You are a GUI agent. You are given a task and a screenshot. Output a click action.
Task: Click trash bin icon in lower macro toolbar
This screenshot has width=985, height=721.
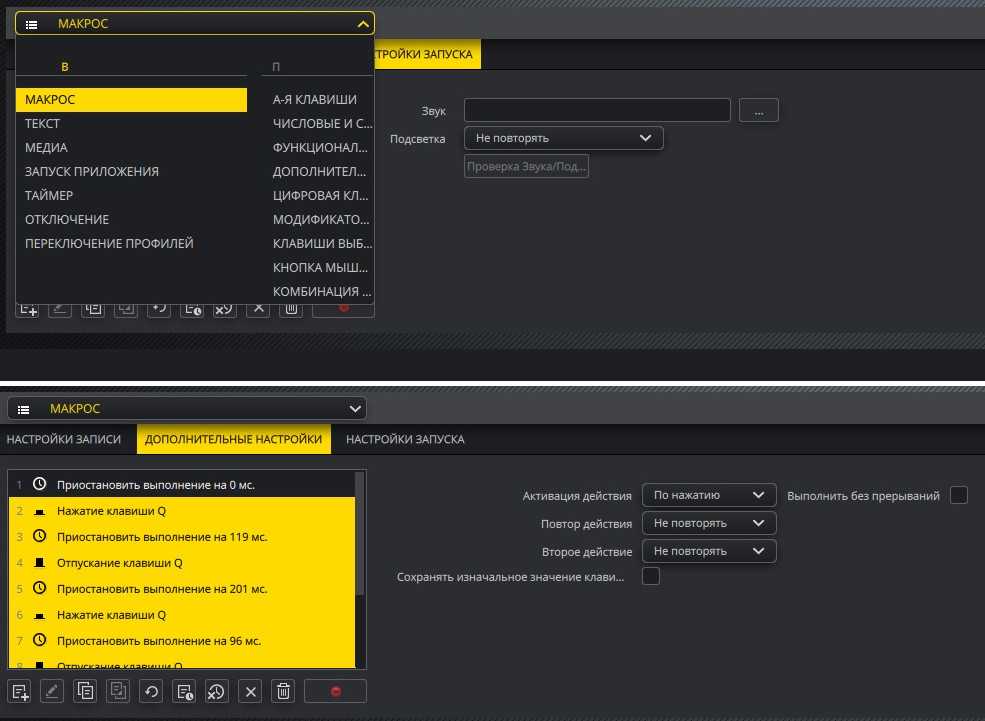tap(283, 691)
